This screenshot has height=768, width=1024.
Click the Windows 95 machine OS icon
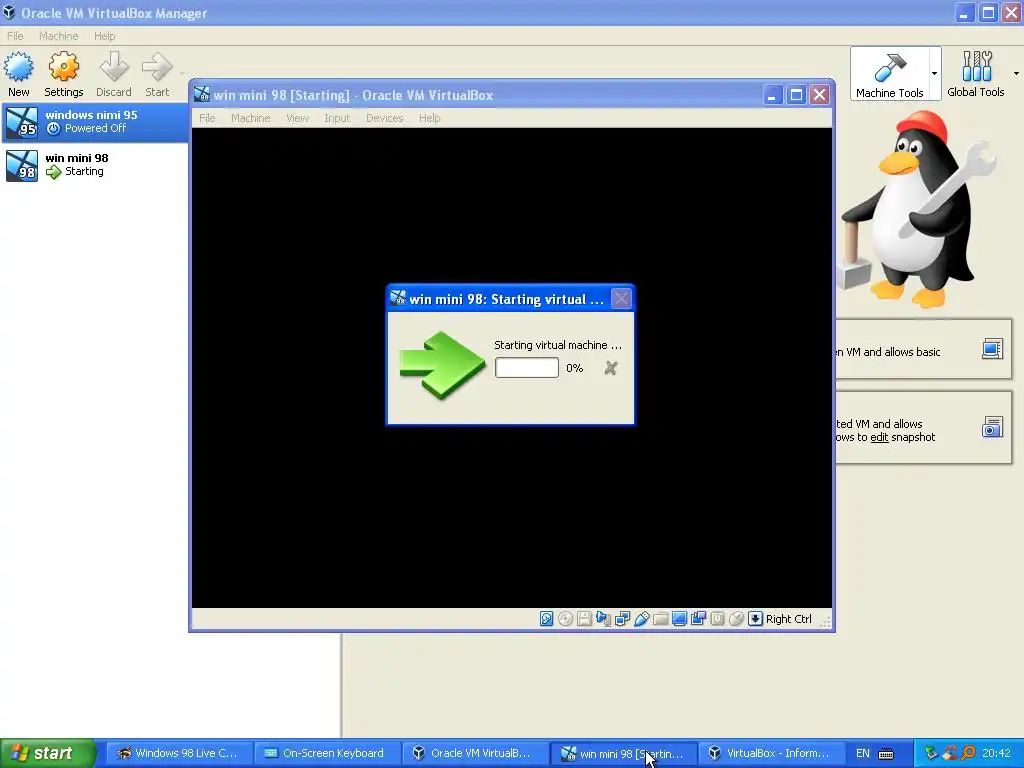click(22, 122)
